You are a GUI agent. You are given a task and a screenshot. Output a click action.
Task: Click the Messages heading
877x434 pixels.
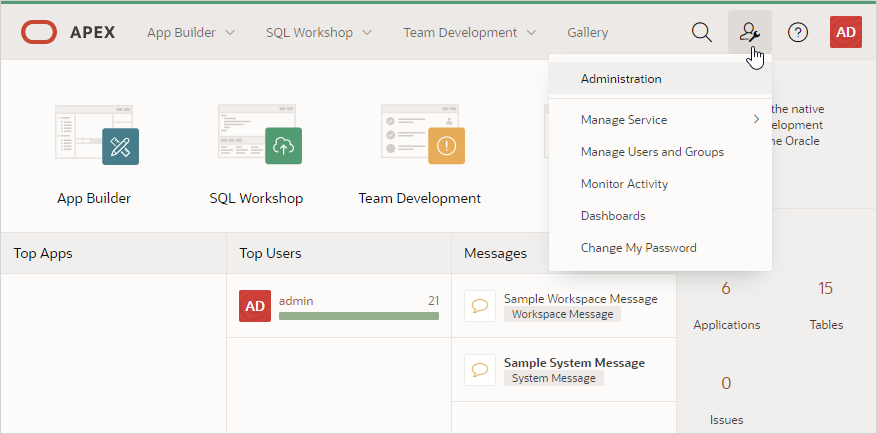(x=495, y=253)
